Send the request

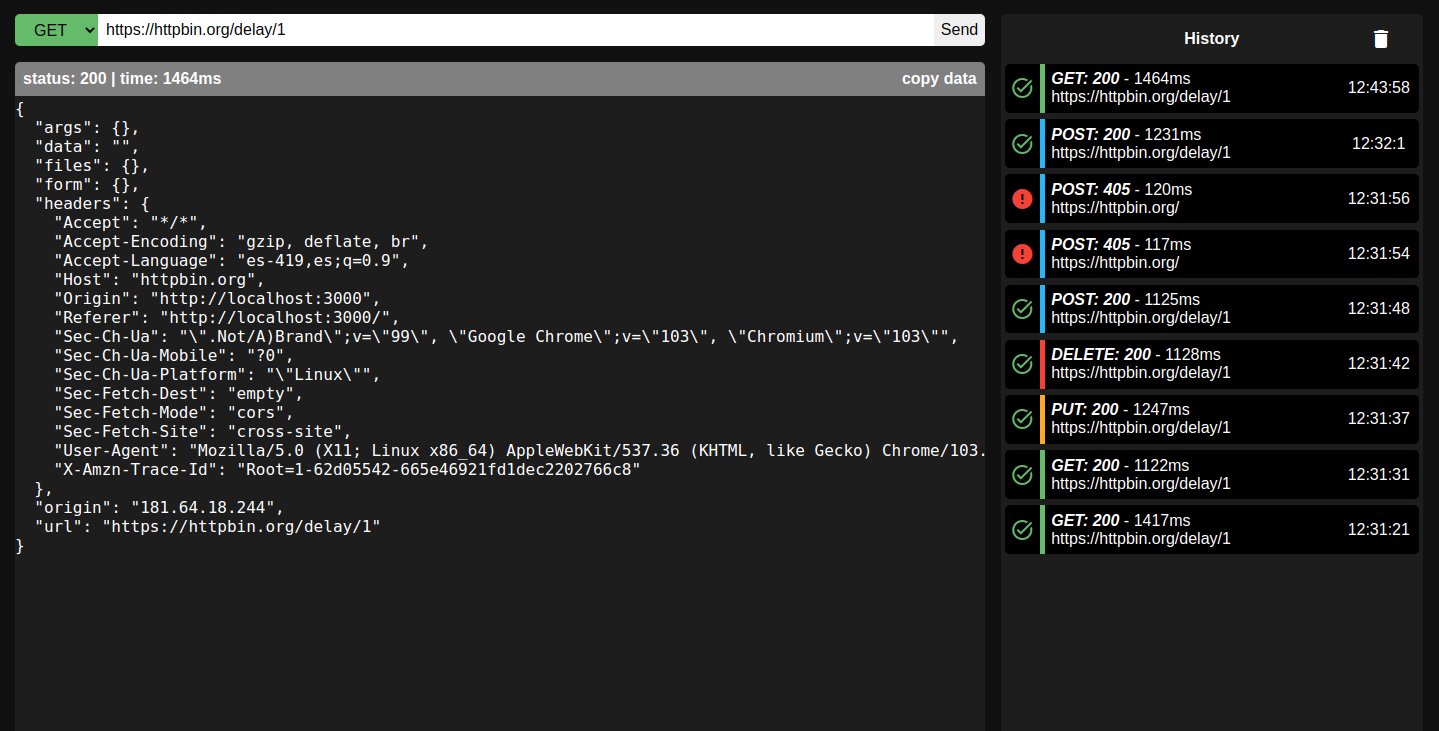point(959,30)
